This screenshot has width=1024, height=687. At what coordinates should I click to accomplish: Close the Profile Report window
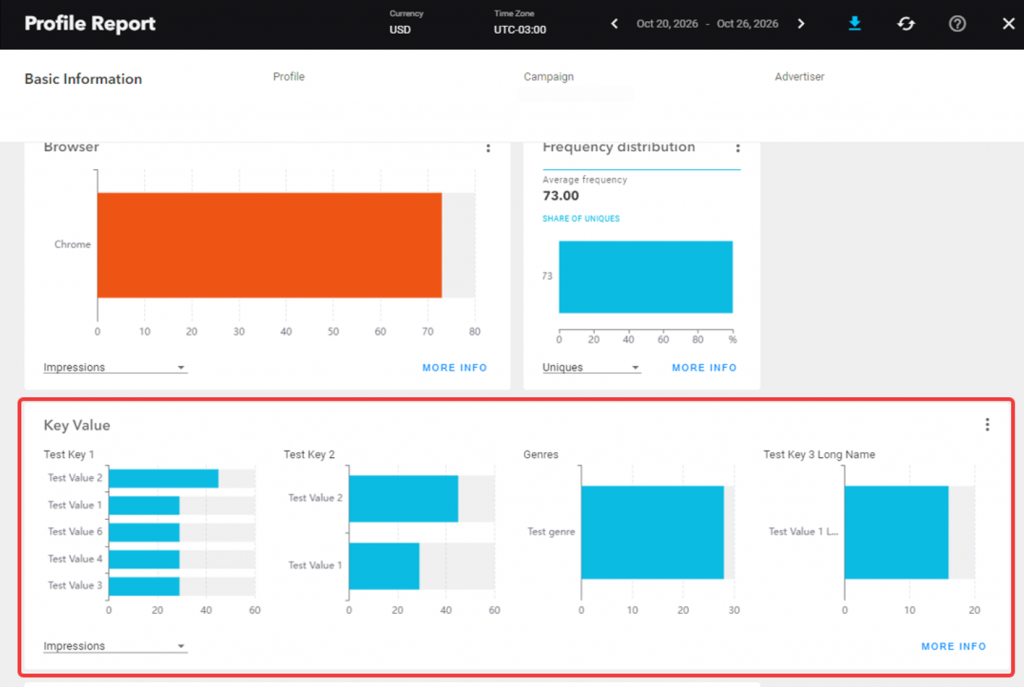[1008, 24]
